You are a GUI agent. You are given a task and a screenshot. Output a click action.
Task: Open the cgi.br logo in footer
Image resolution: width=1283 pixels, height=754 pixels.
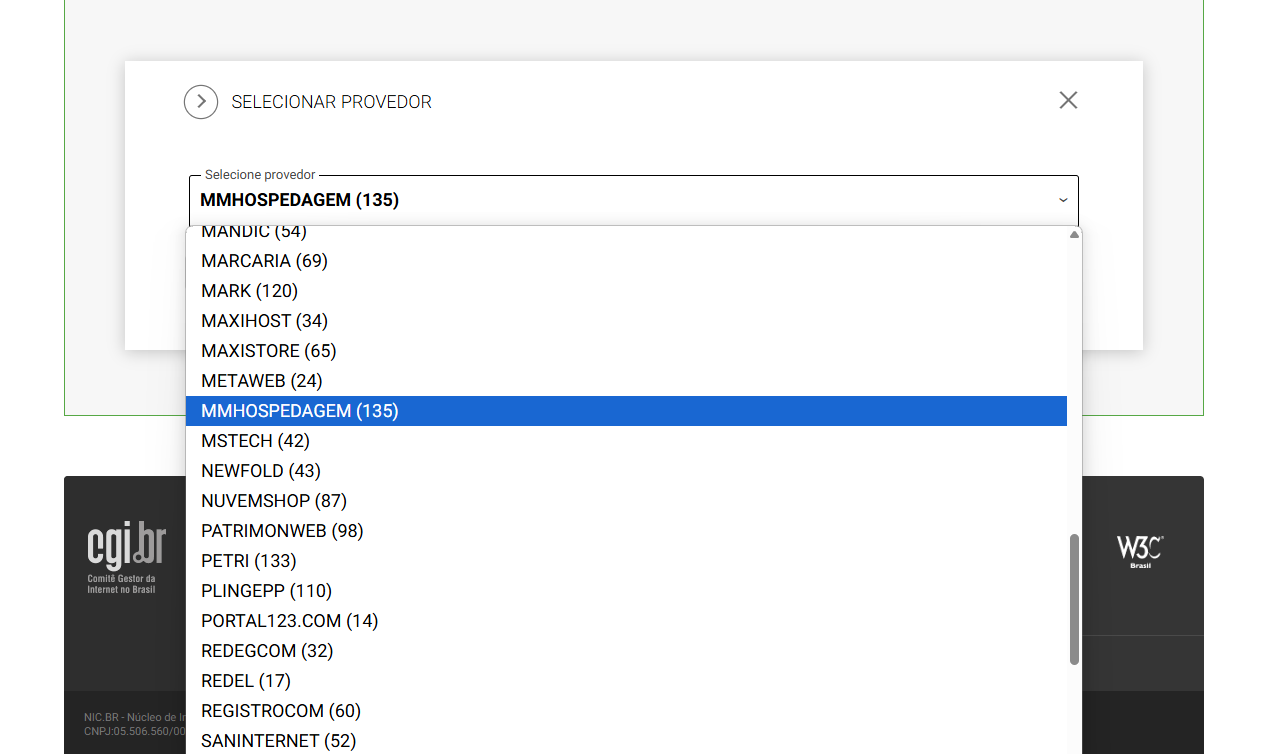coord(126,558)
